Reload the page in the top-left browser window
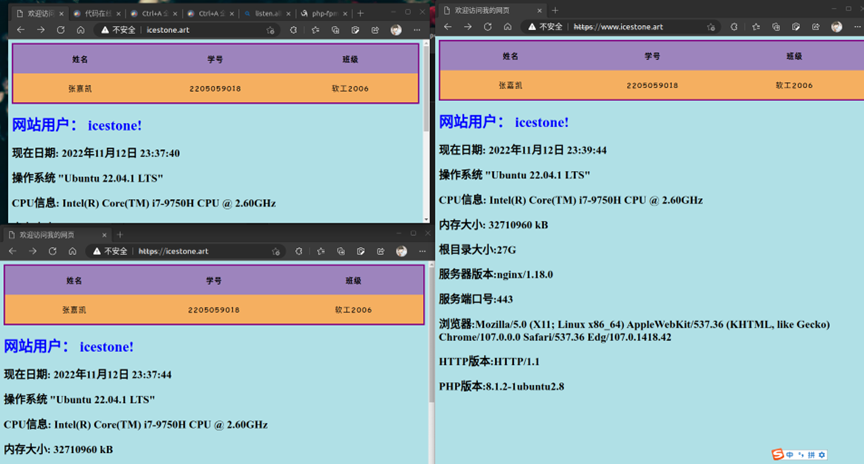The width and height of the screenshot is (864, 464). (x=59, y=31)
